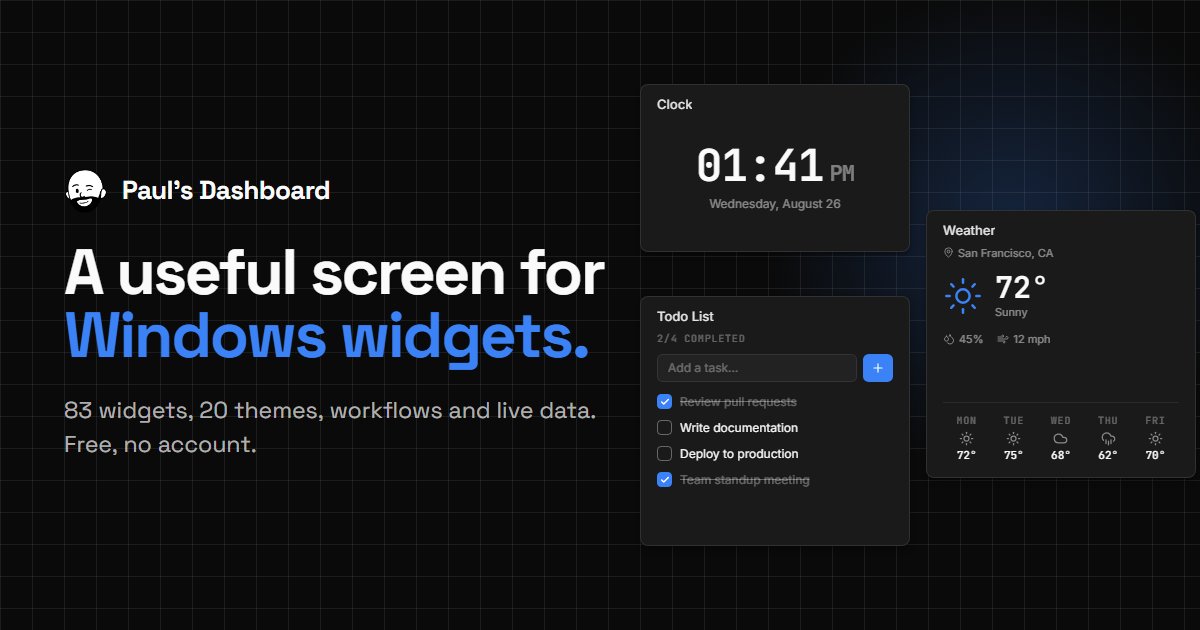This screenshot has width=1200, height=630.
Task: Click Tuesday's 75° forecast temperature
Action: click(x=1013, y=455)
